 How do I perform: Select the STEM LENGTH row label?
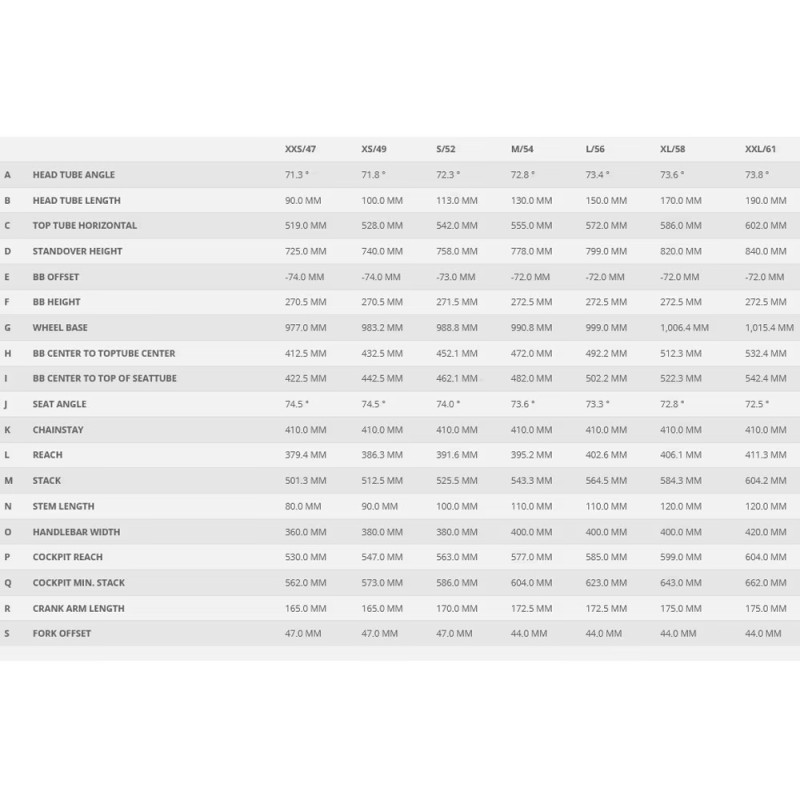click(x=63, y=506)
